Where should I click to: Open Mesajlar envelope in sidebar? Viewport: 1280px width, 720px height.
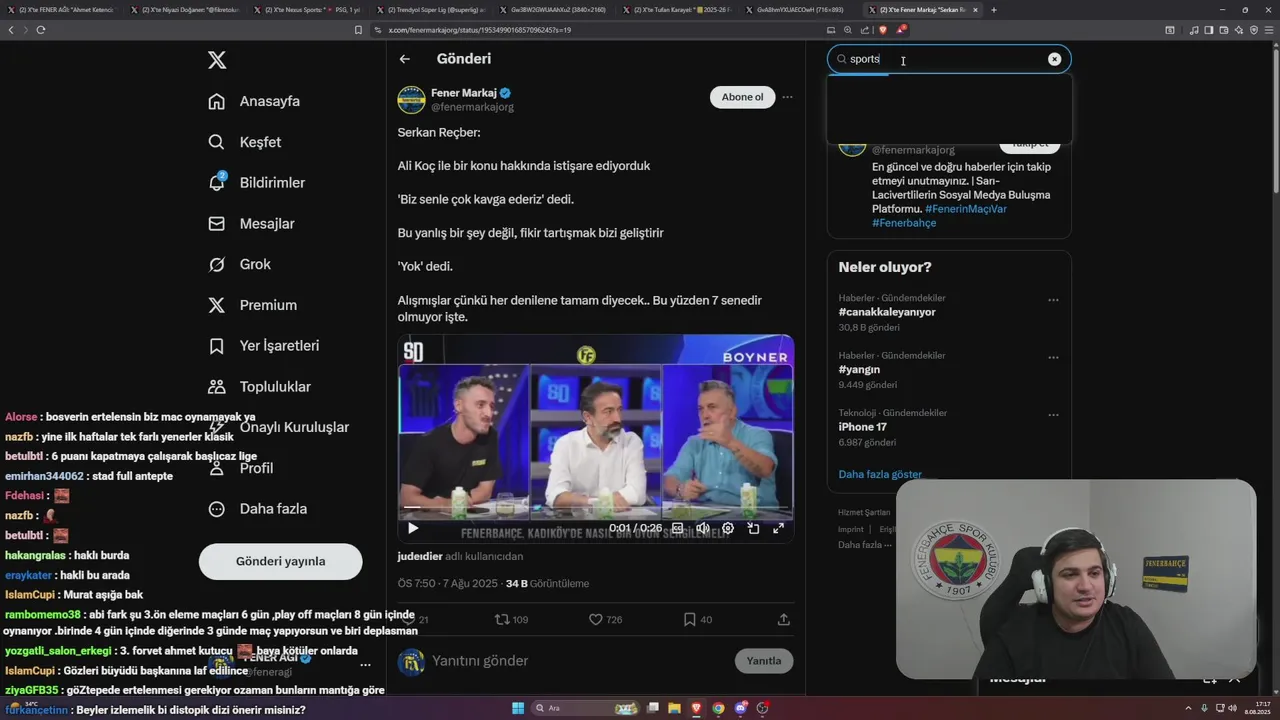pyautogui.click(x=216, y=223)
